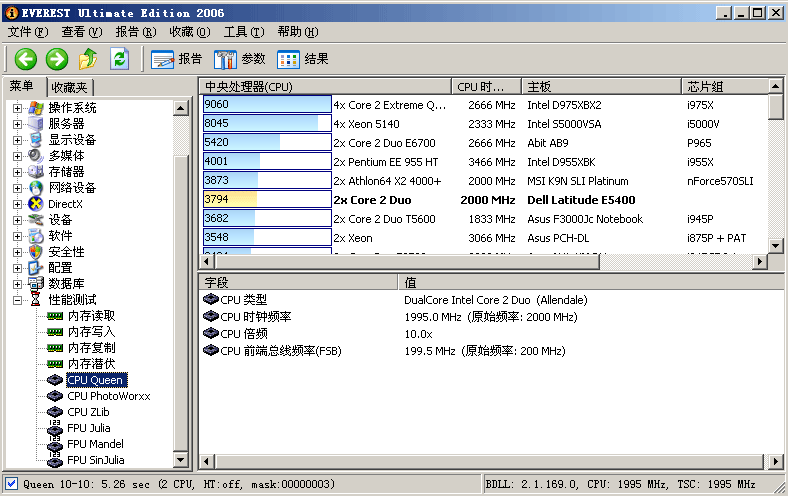Select the 性能测试 hourglass icon

tap(36, 300)
